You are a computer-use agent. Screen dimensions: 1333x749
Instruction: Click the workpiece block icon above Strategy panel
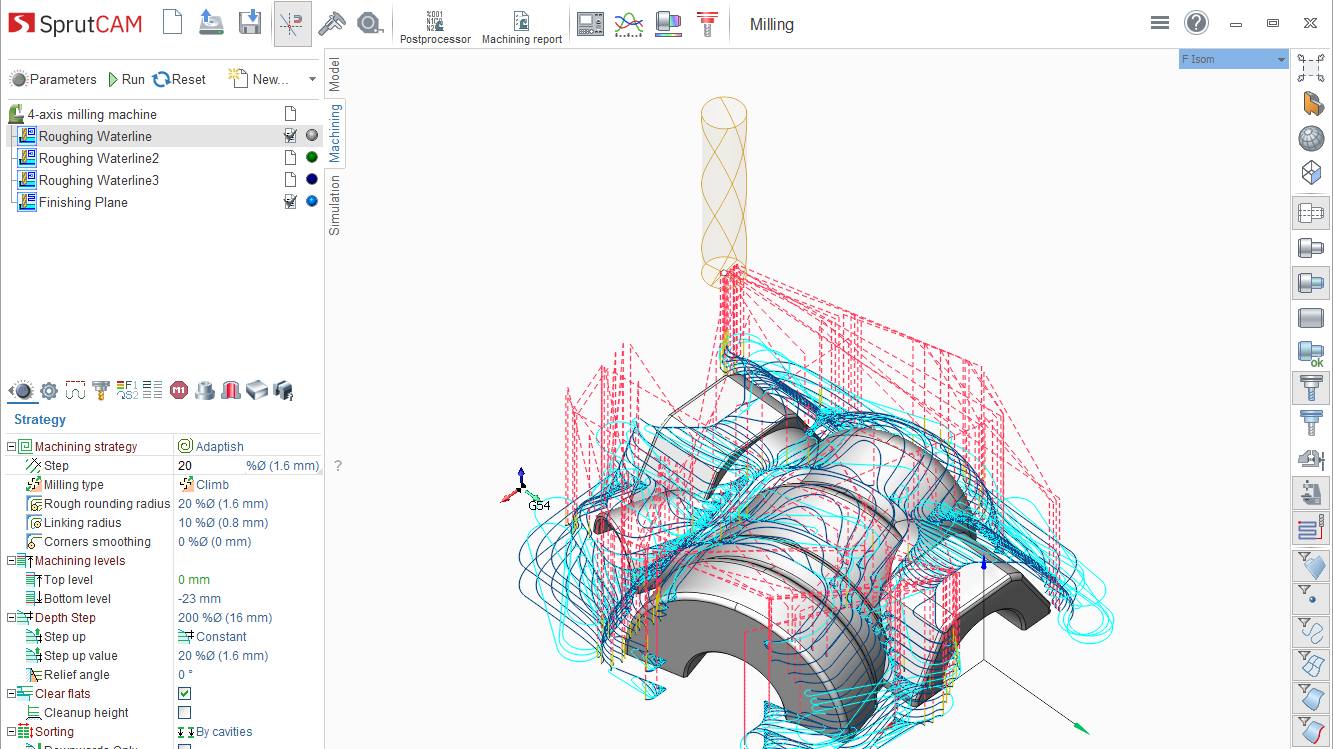256,390
